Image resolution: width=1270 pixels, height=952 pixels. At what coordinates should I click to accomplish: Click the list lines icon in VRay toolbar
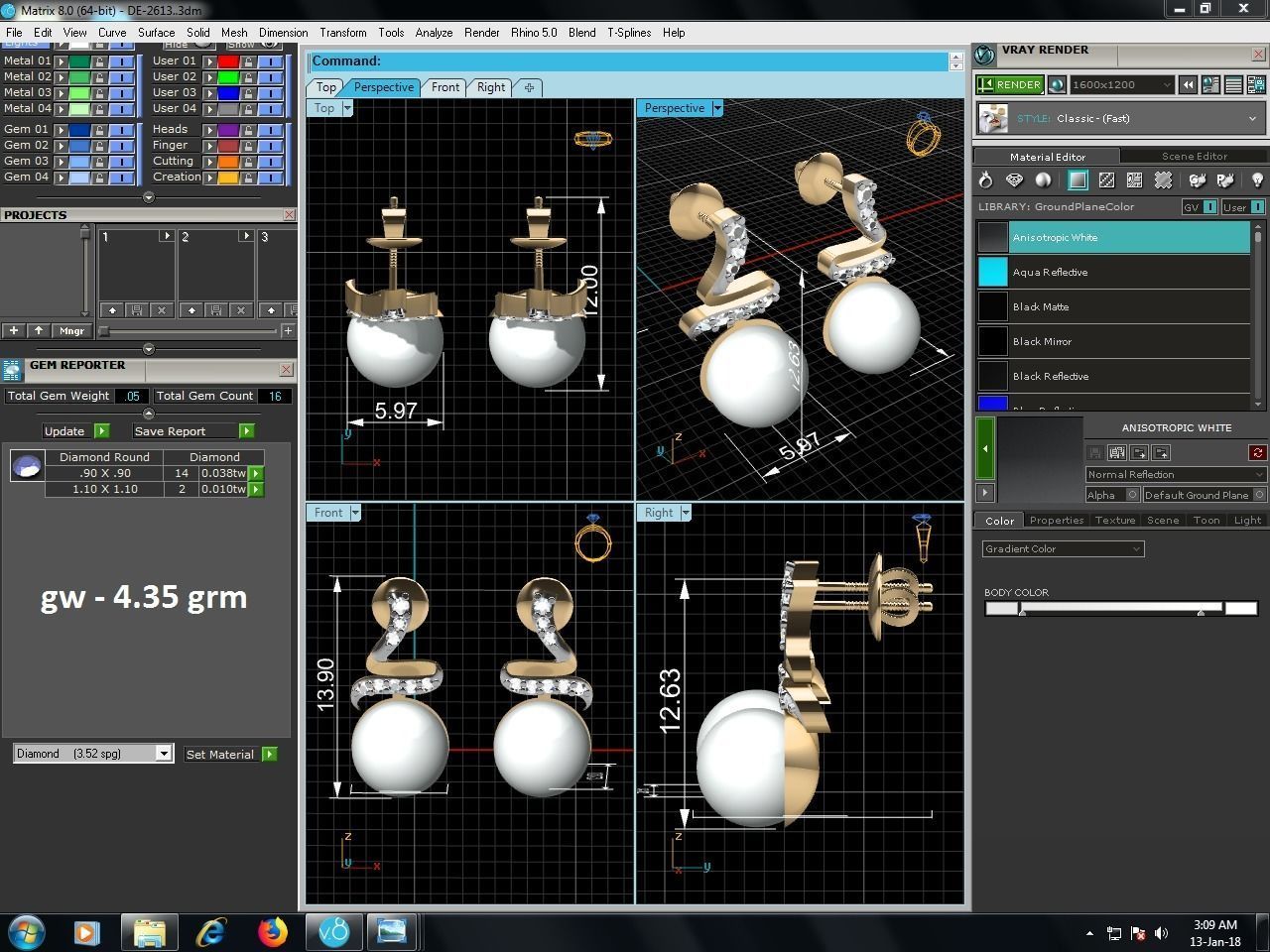pos(1233,85)
